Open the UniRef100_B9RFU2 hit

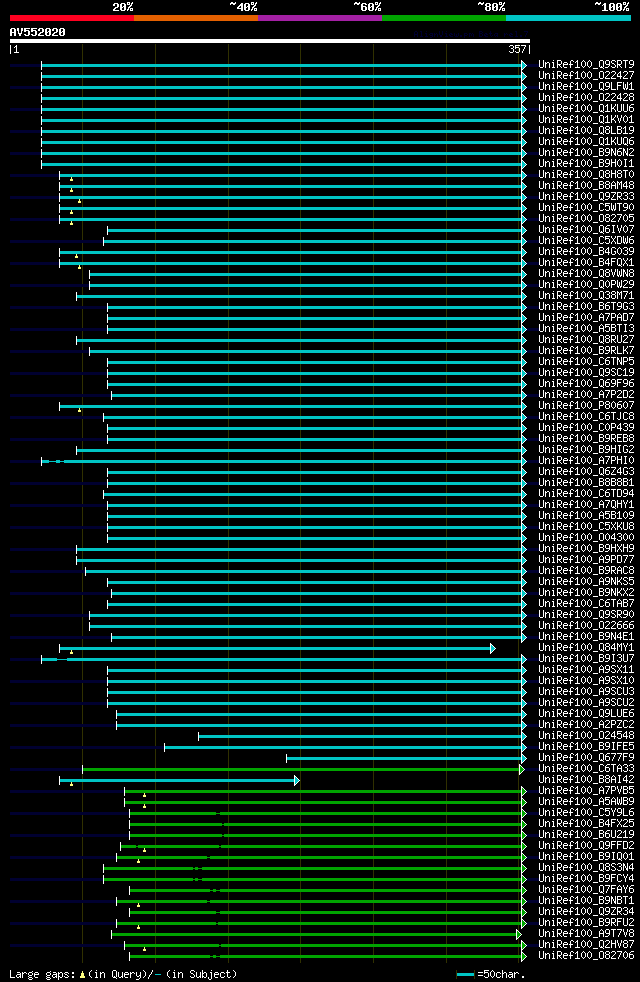tap(586, 923)
